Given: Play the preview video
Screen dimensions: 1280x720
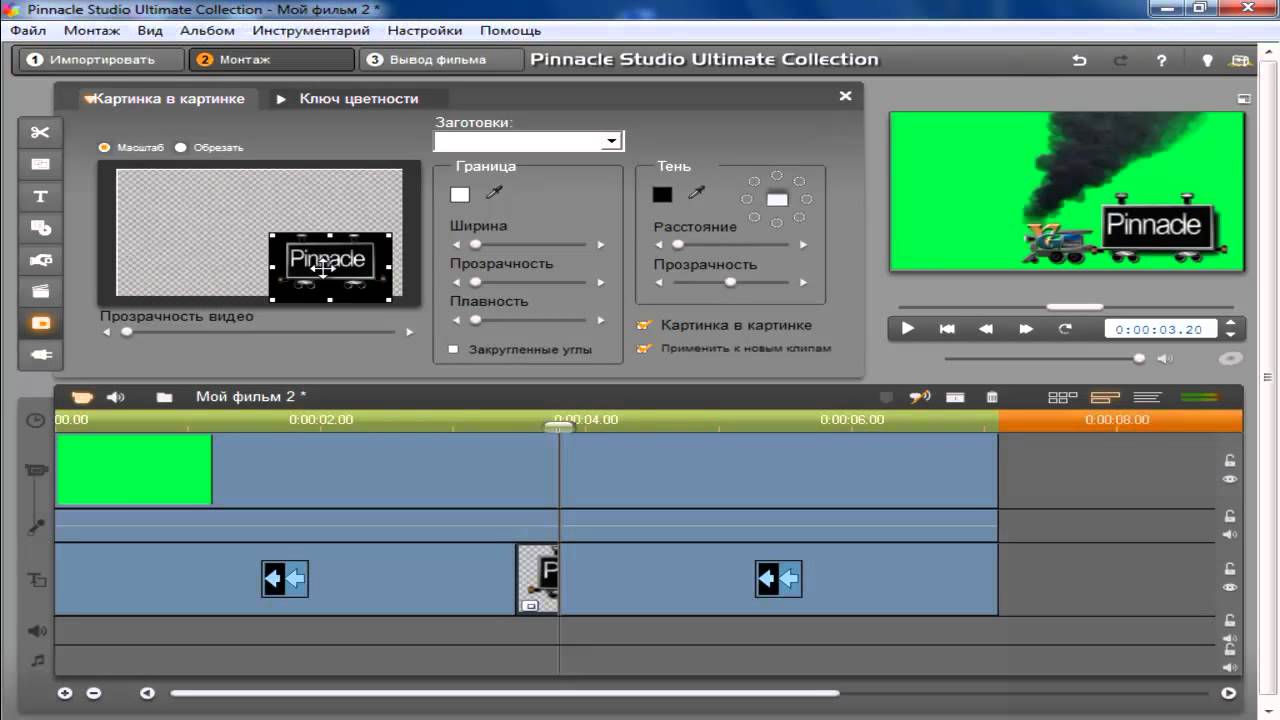Looking at the screenshot, I should click(x=908, y=328).
